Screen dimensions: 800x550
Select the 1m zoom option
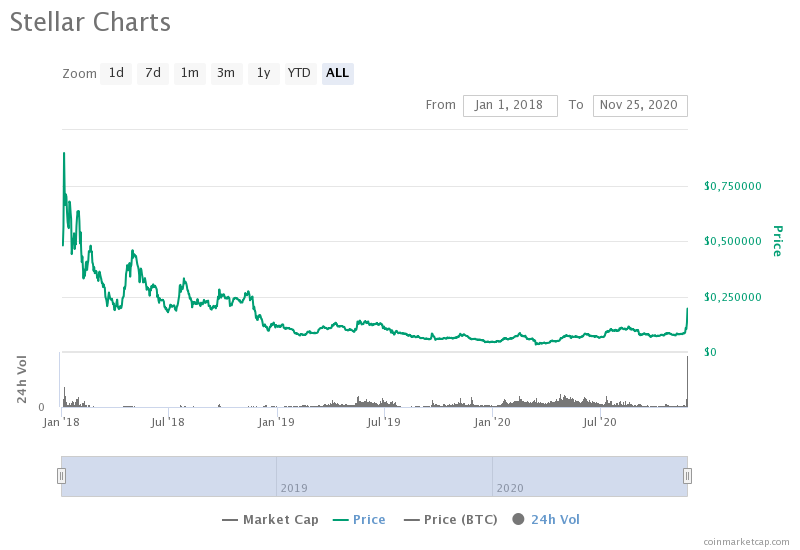click(190, 73)
